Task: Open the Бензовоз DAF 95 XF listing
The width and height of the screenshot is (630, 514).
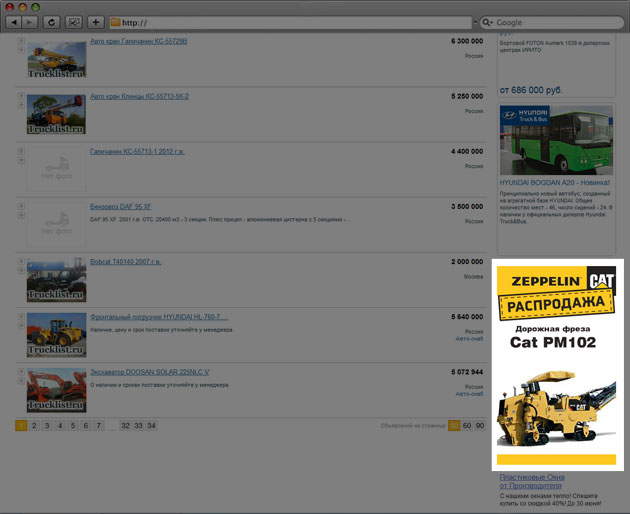Action: coord(121,207)
